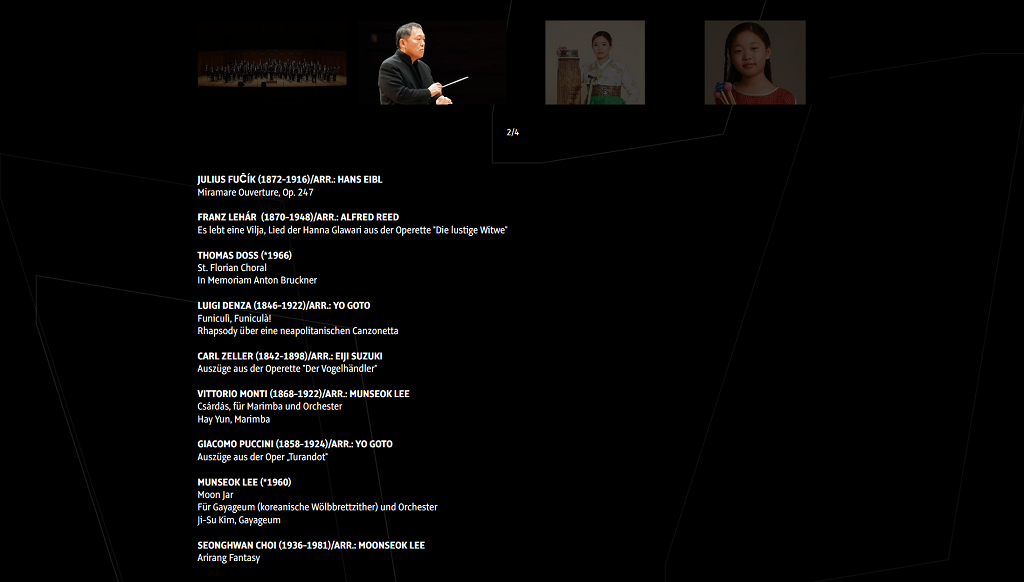Select the Giacomo Puccini composer heading
Screen dimensions: 1024x582
tap(295, 444)
